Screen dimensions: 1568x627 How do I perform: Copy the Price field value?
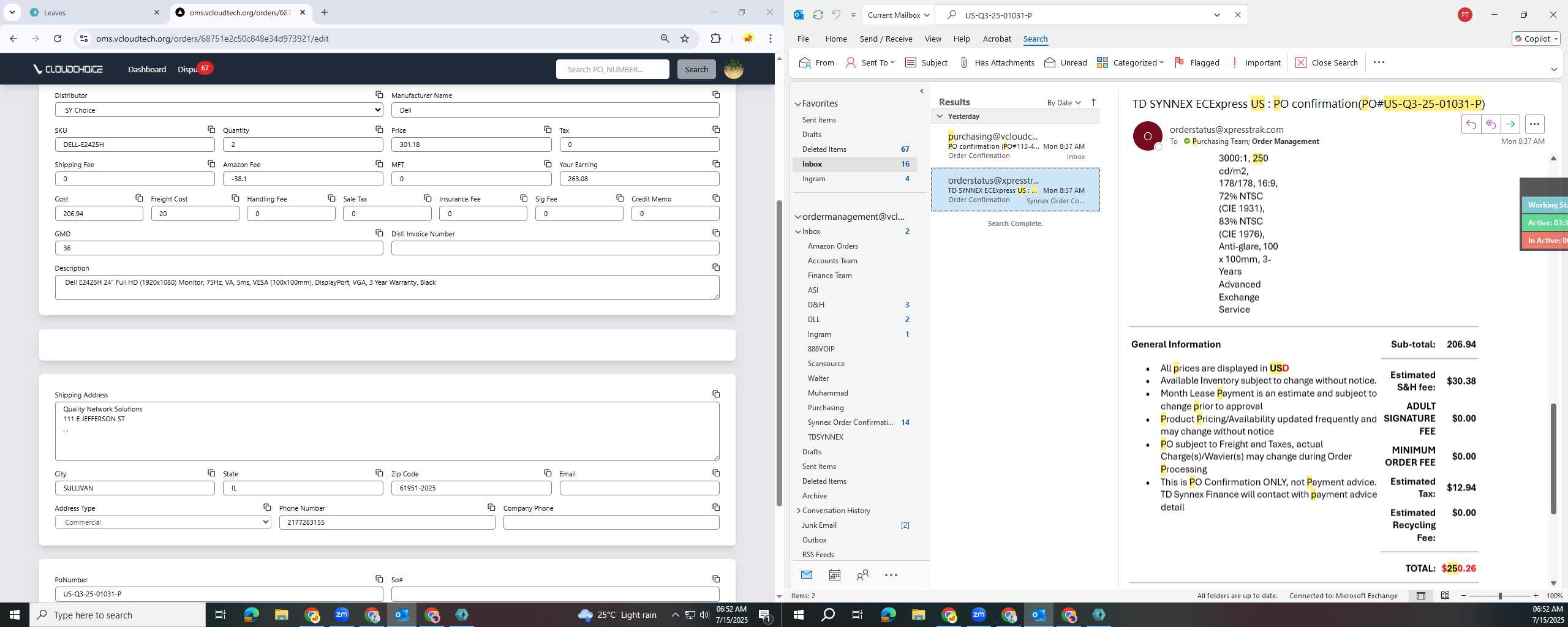pos(548,130)
